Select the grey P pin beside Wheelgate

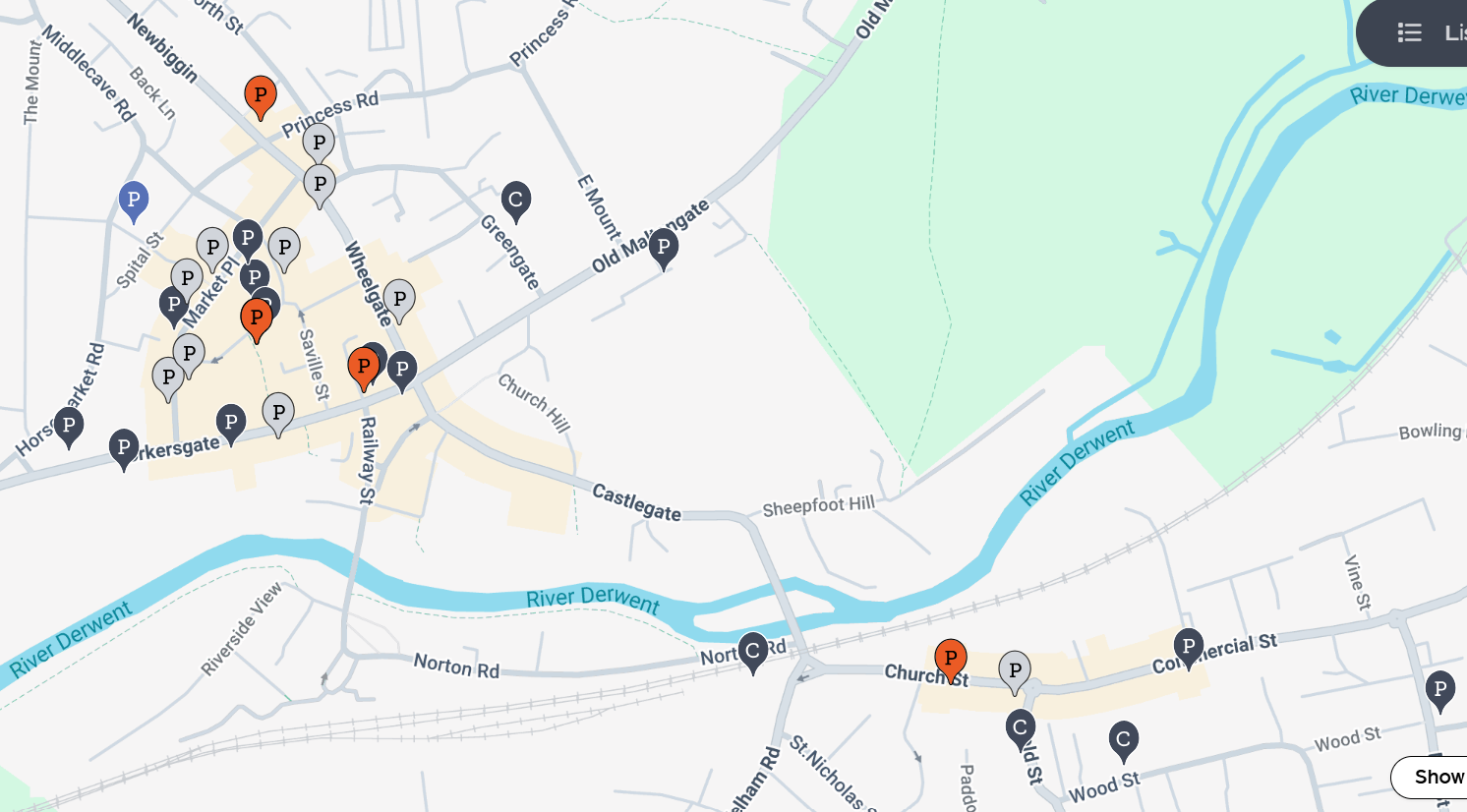point(399,300)
